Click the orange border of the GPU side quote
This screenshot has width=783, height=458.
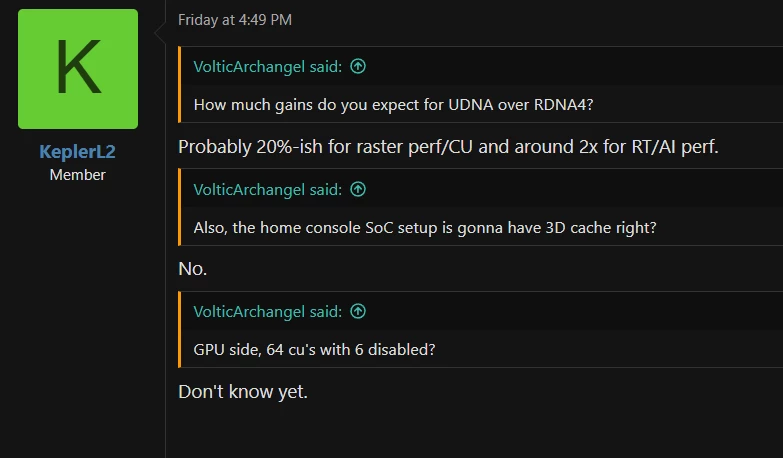(x=180, y=330)
